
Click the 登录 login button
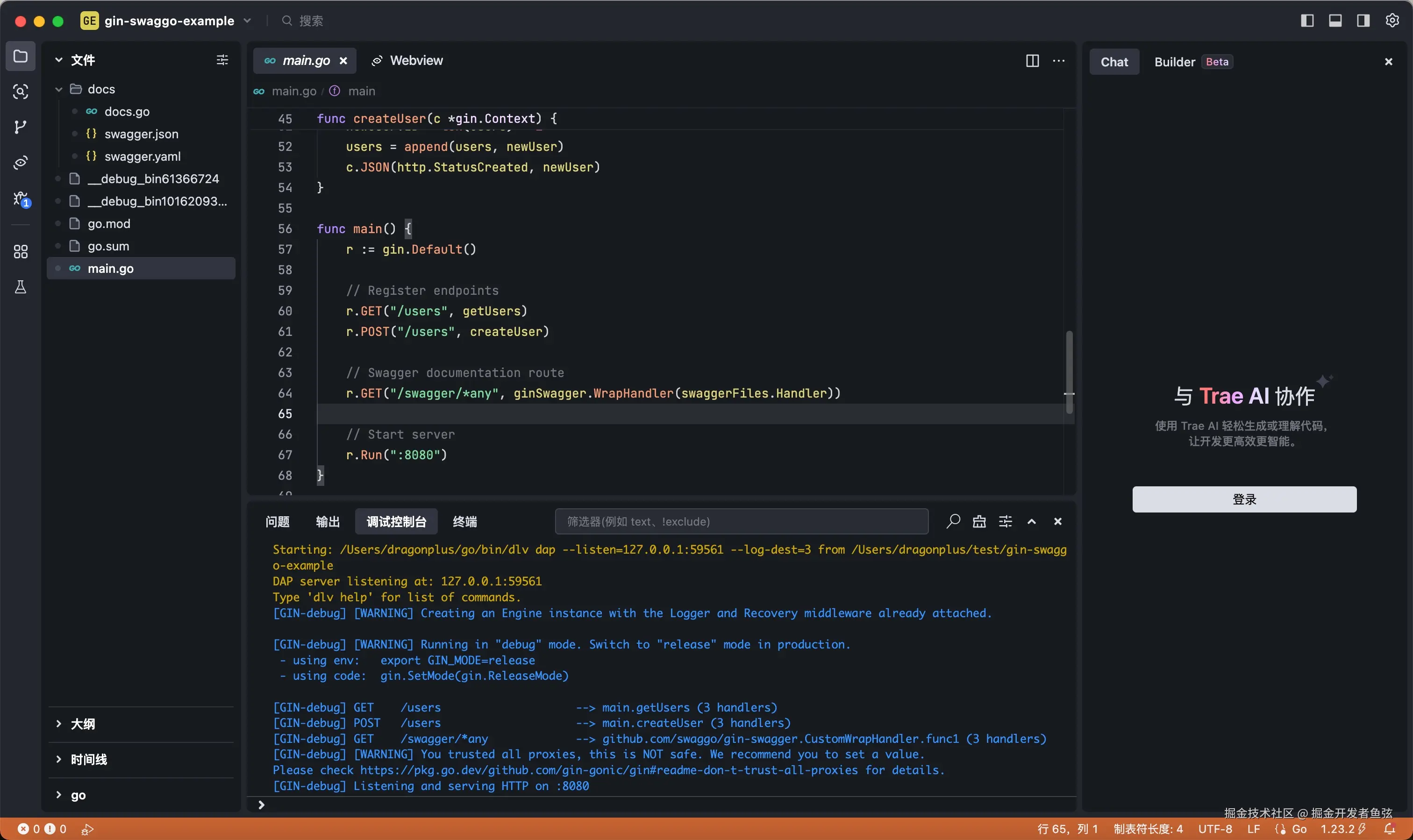(x=1244, y=499)
